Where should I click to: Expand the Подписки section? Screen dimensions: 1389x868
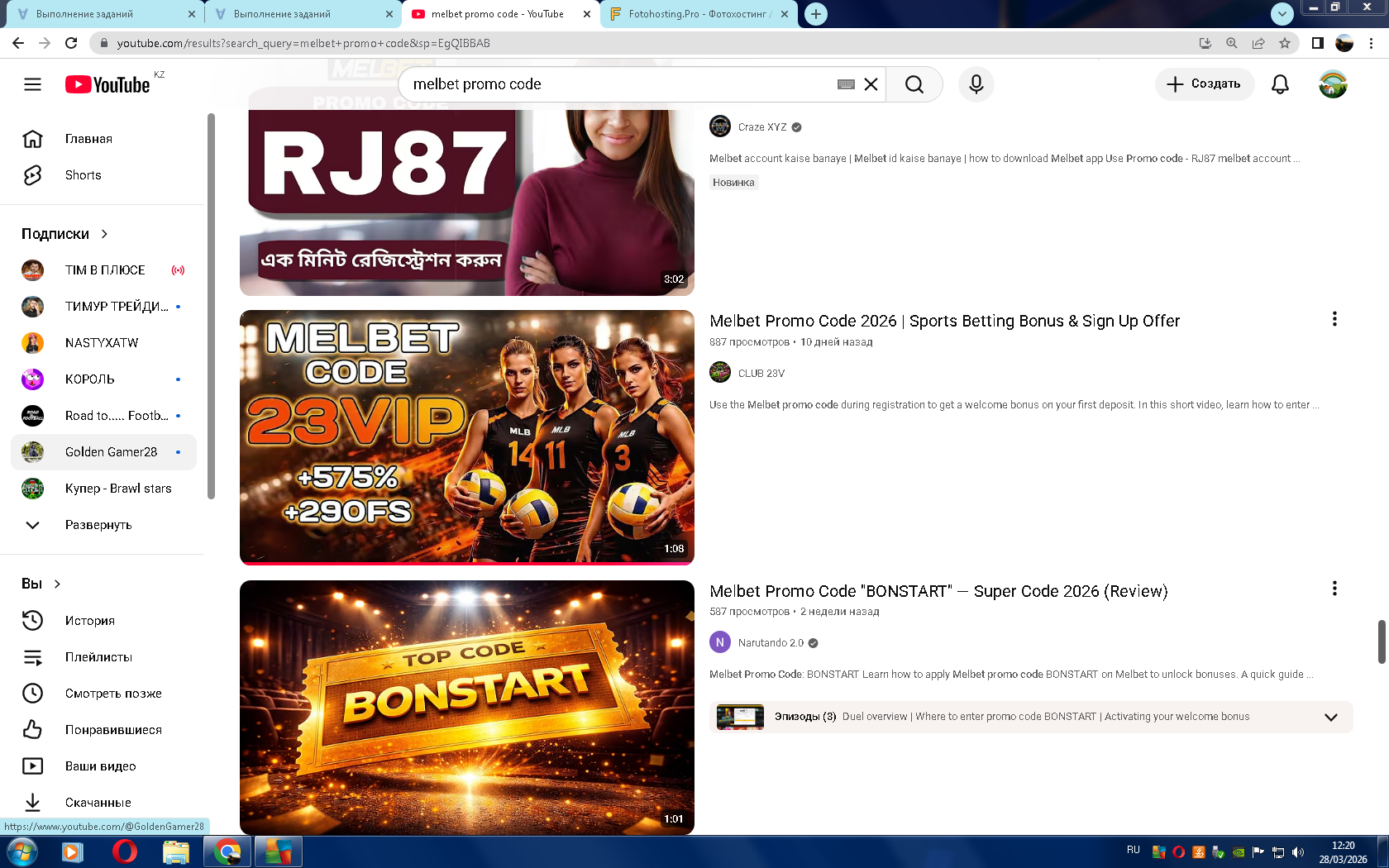(x=65, y=234)
